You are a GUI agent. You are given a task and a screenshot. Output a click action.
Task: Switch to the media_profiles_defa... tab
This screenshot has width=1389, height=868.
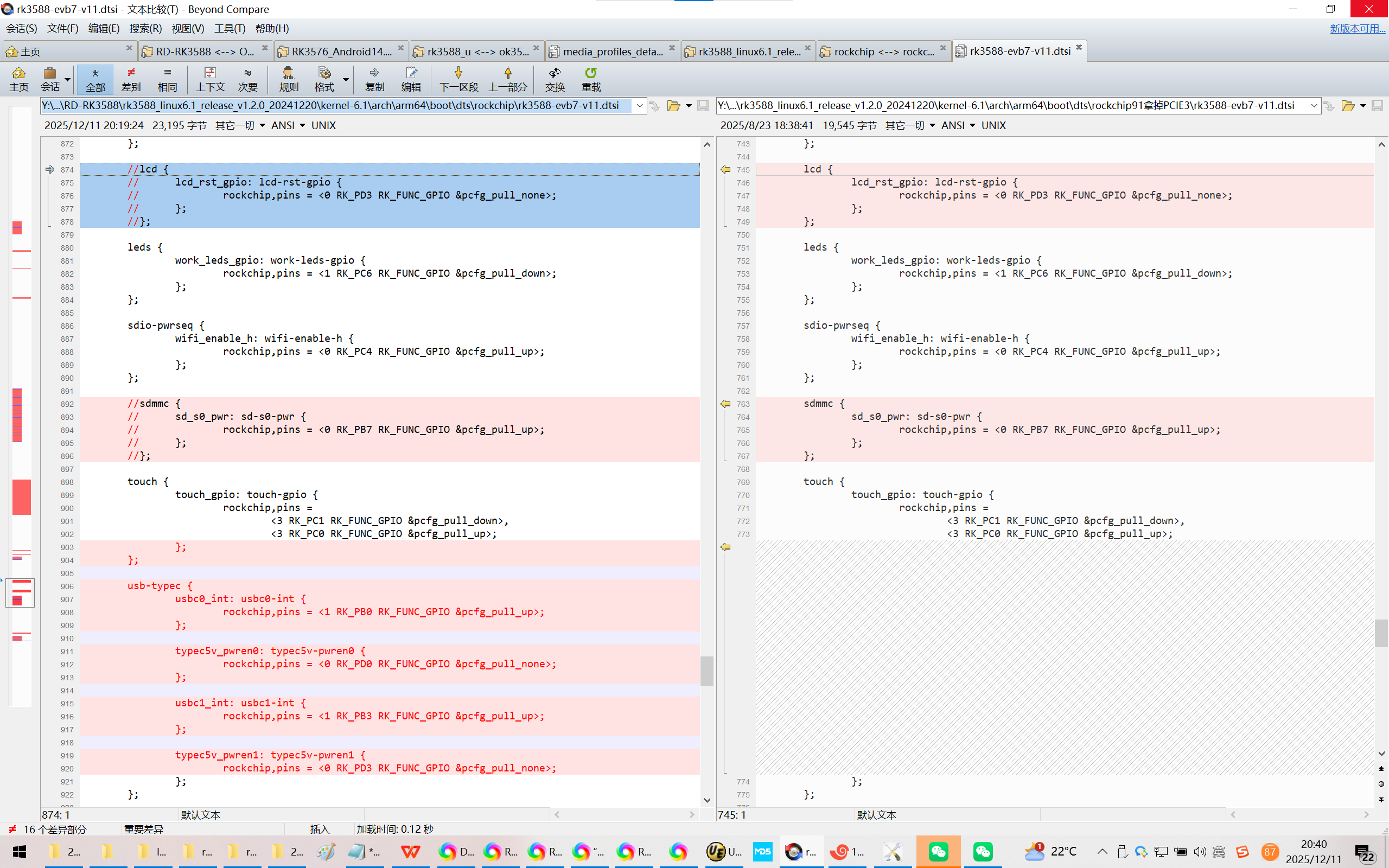(612, 51)
